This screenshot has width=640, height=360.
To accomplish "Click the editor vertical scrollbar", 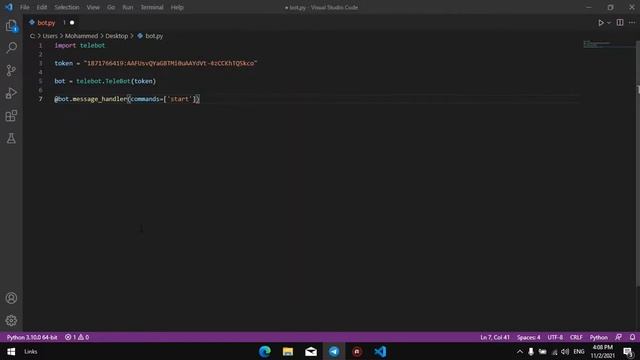I will (x=638, y=163).
